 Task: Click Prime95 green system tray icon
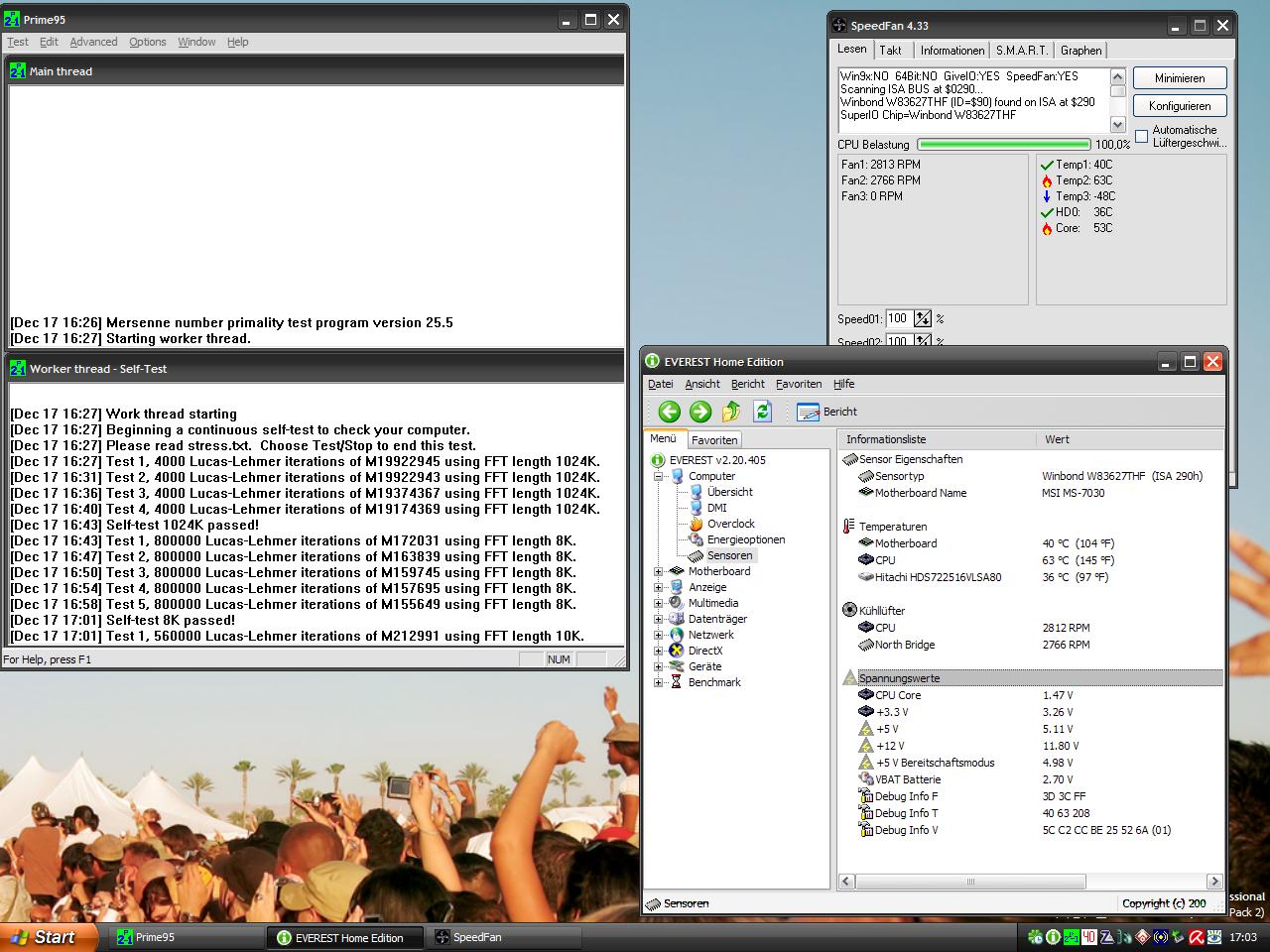tap(1071, 937)
